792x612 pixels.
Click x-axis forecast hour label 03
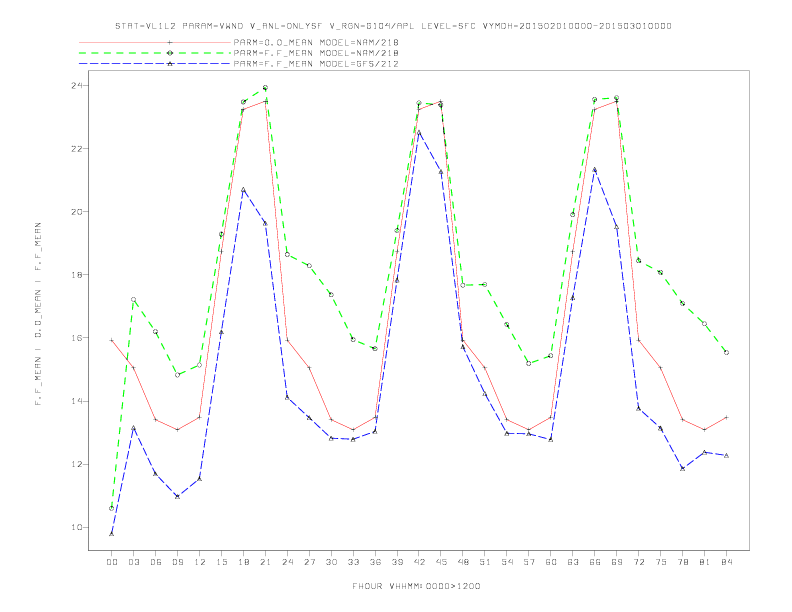tap(133, 562)
